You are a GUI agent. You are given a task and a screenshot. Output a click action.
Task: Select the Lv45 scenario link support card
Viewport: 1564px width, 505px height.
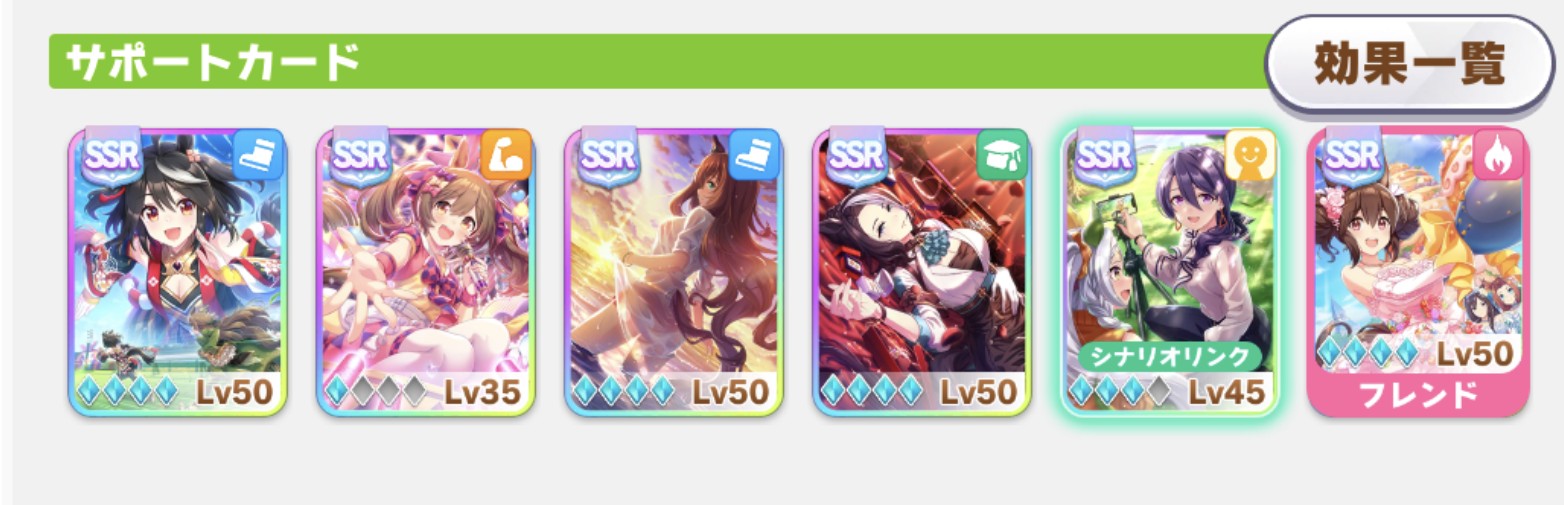tap(1170, 272)
